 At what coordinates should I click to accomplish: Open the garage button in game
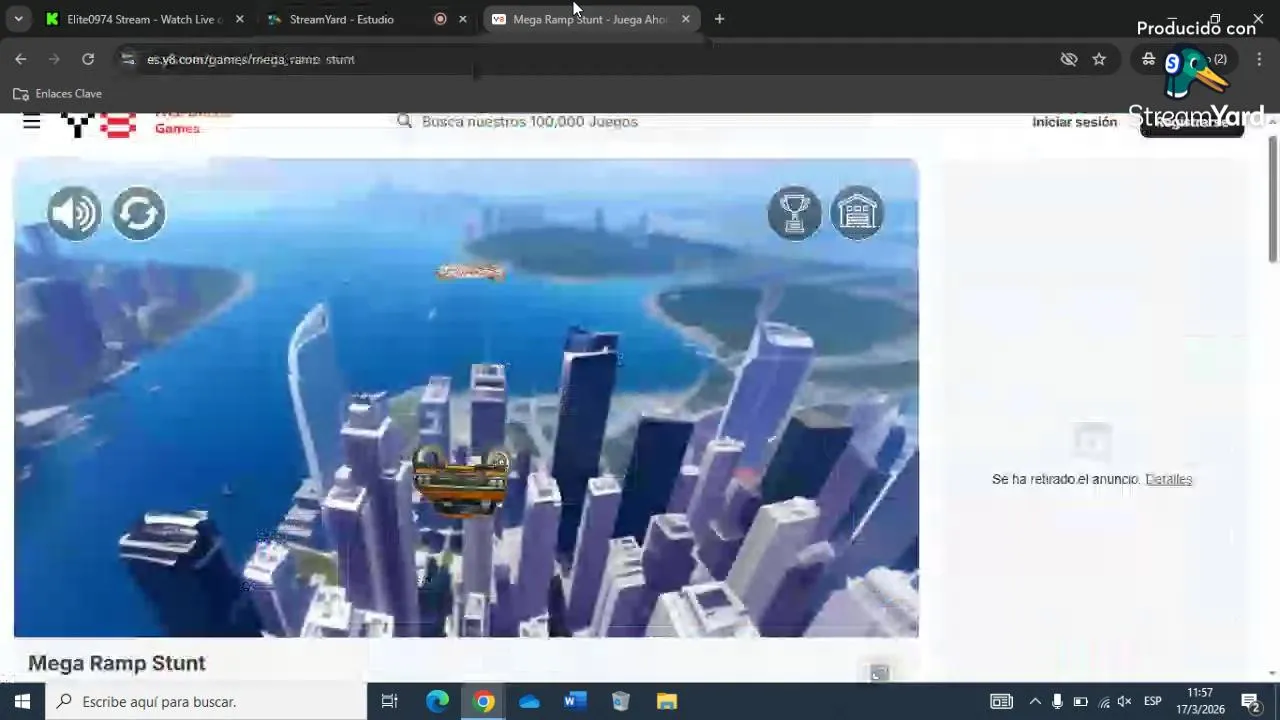click(x=857, y=213)
